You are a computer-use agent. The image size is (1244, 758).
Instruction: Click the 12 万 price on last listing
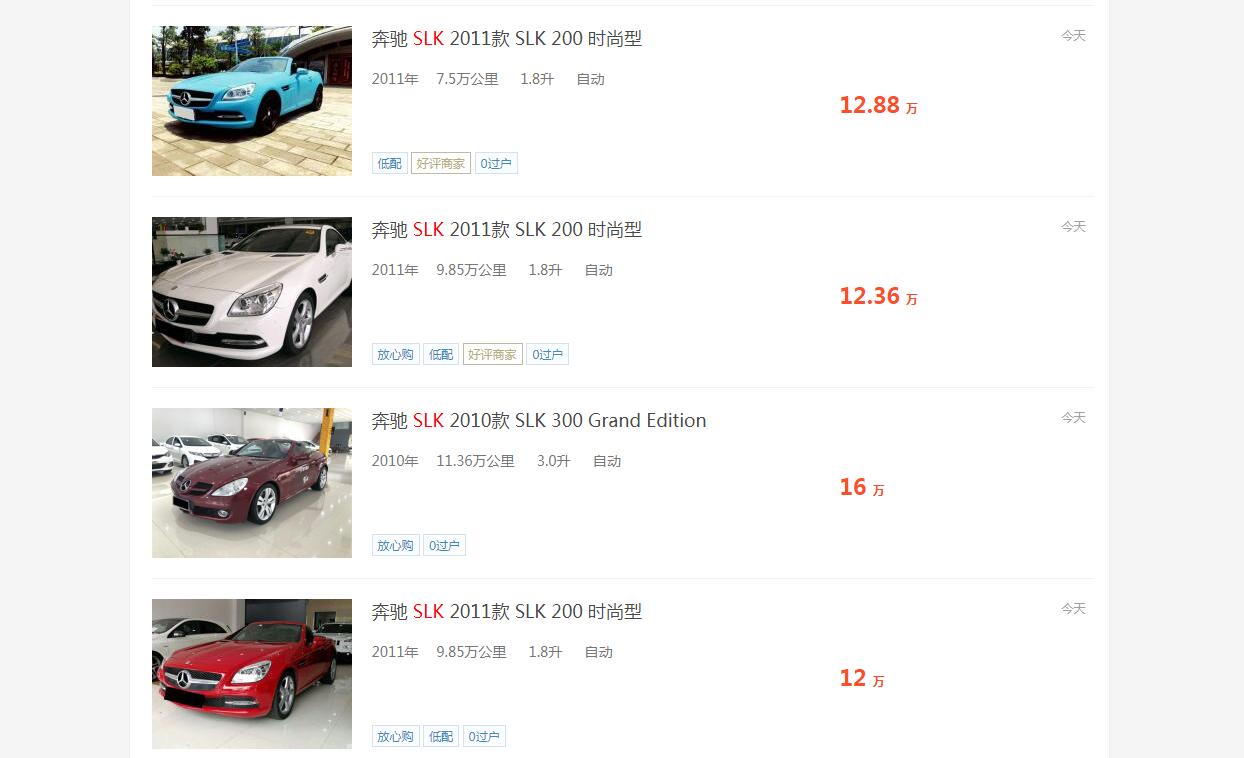click(x=862, y=678)
